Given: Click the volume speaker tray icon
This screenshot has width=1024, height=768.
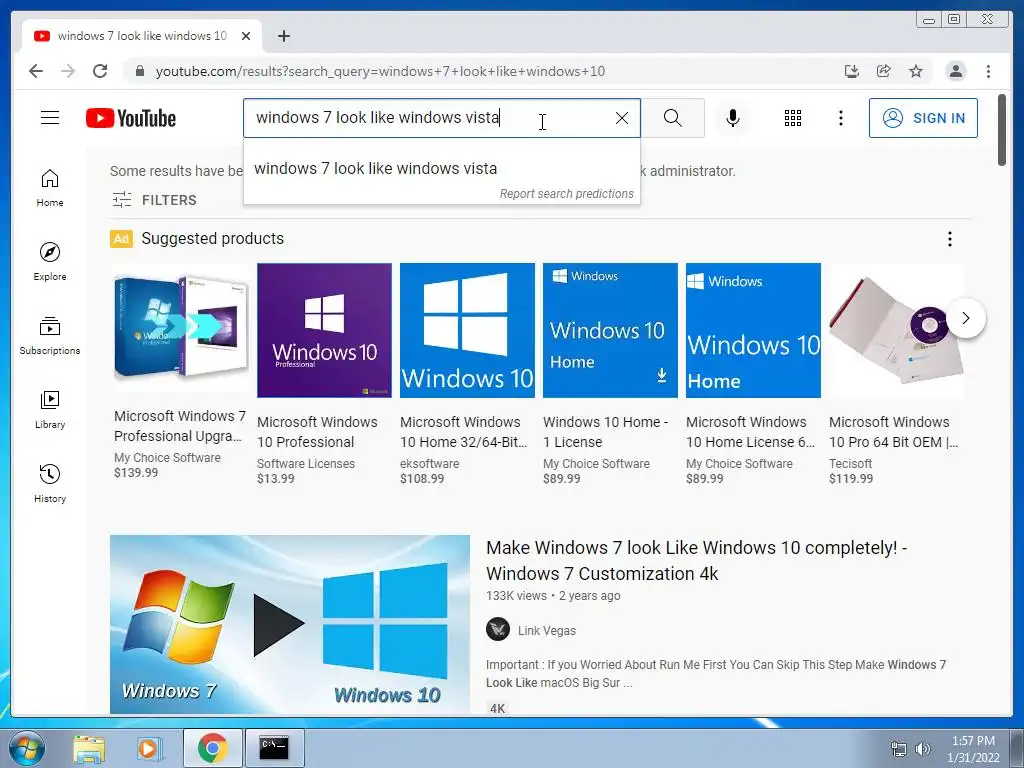Looking at the screenshot, I should [x=922, y=749].
